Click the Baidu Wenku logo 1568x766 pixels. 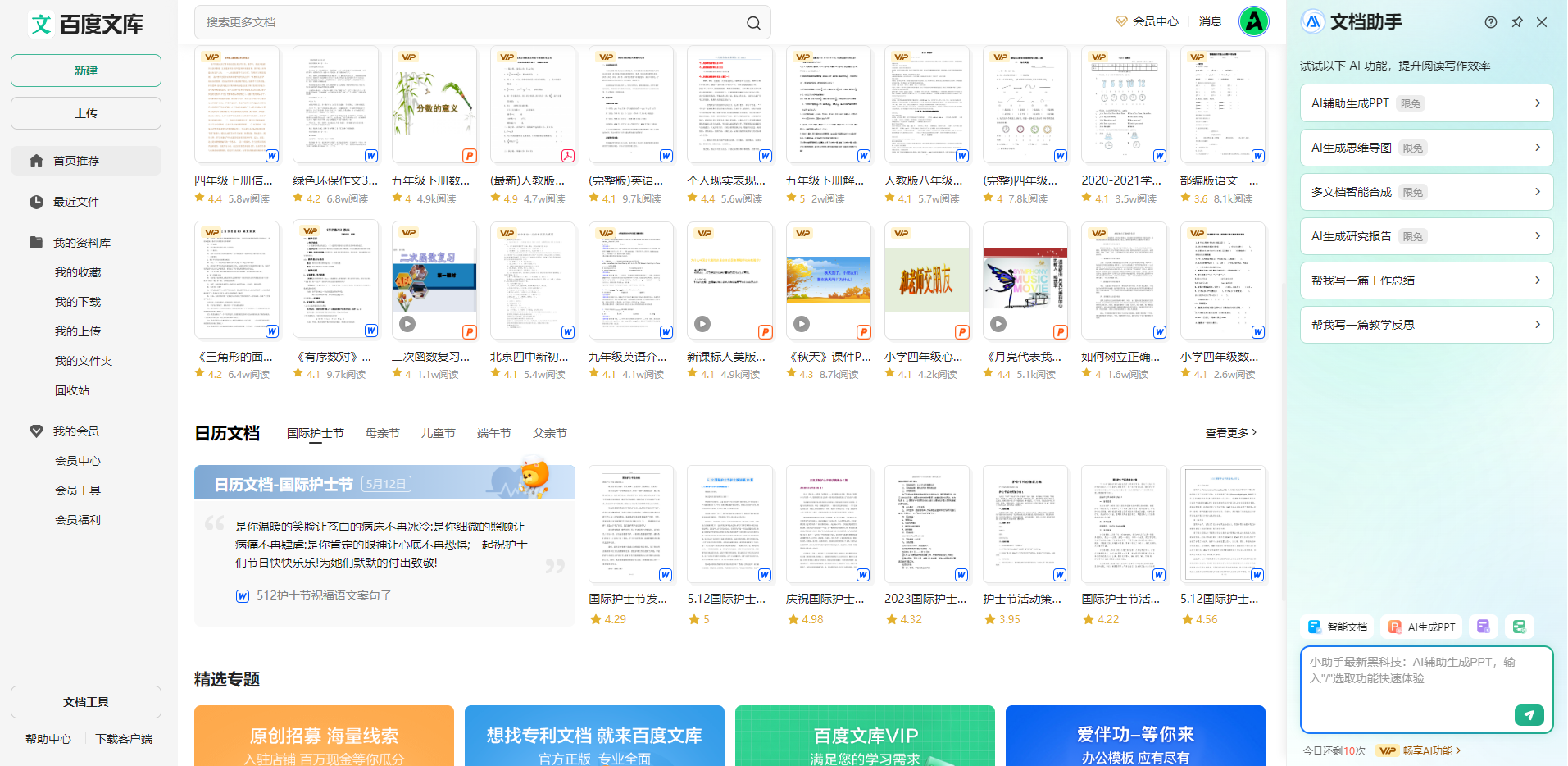click(86, 24)
